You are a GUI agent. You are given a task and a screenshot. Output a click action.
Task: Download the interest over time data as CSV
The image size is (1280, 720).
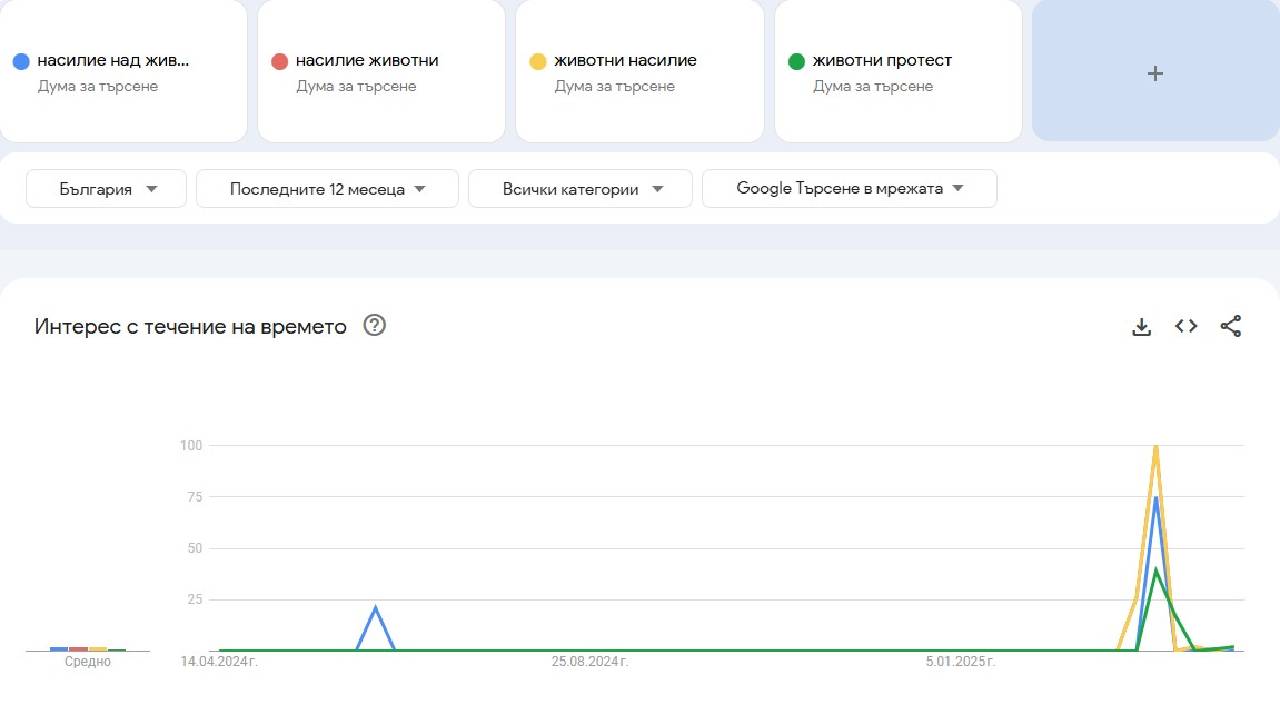click(x=1141, y=326)
